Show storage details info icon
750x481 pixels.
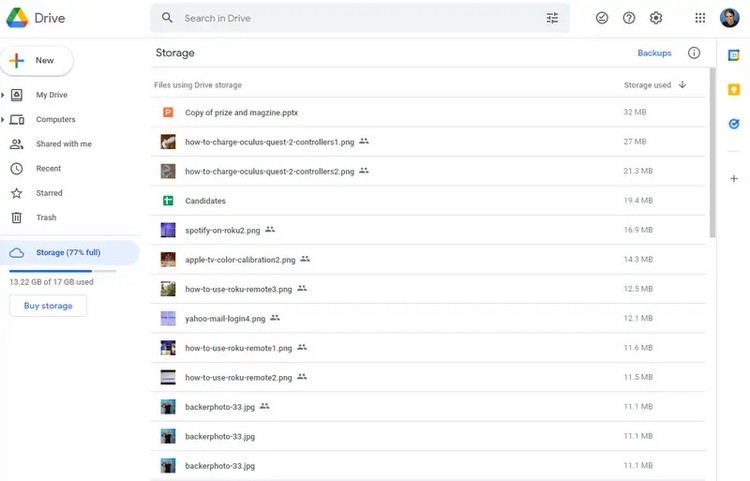click(x=694, y=53)
